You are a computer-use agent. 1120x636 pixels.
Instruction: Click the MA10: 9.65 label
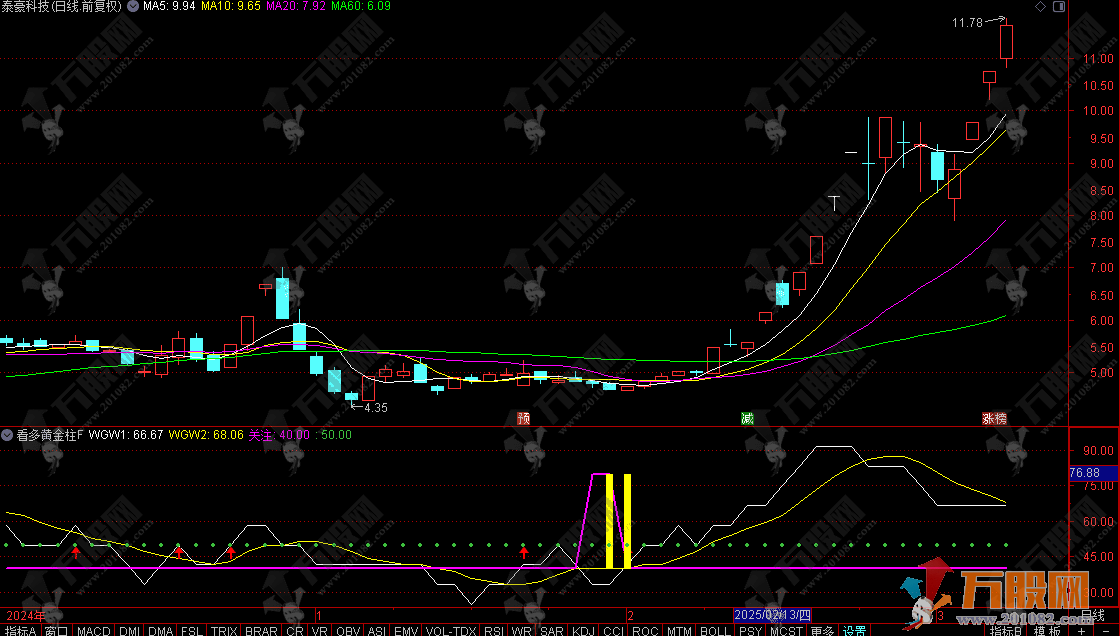tap(231, 6)
